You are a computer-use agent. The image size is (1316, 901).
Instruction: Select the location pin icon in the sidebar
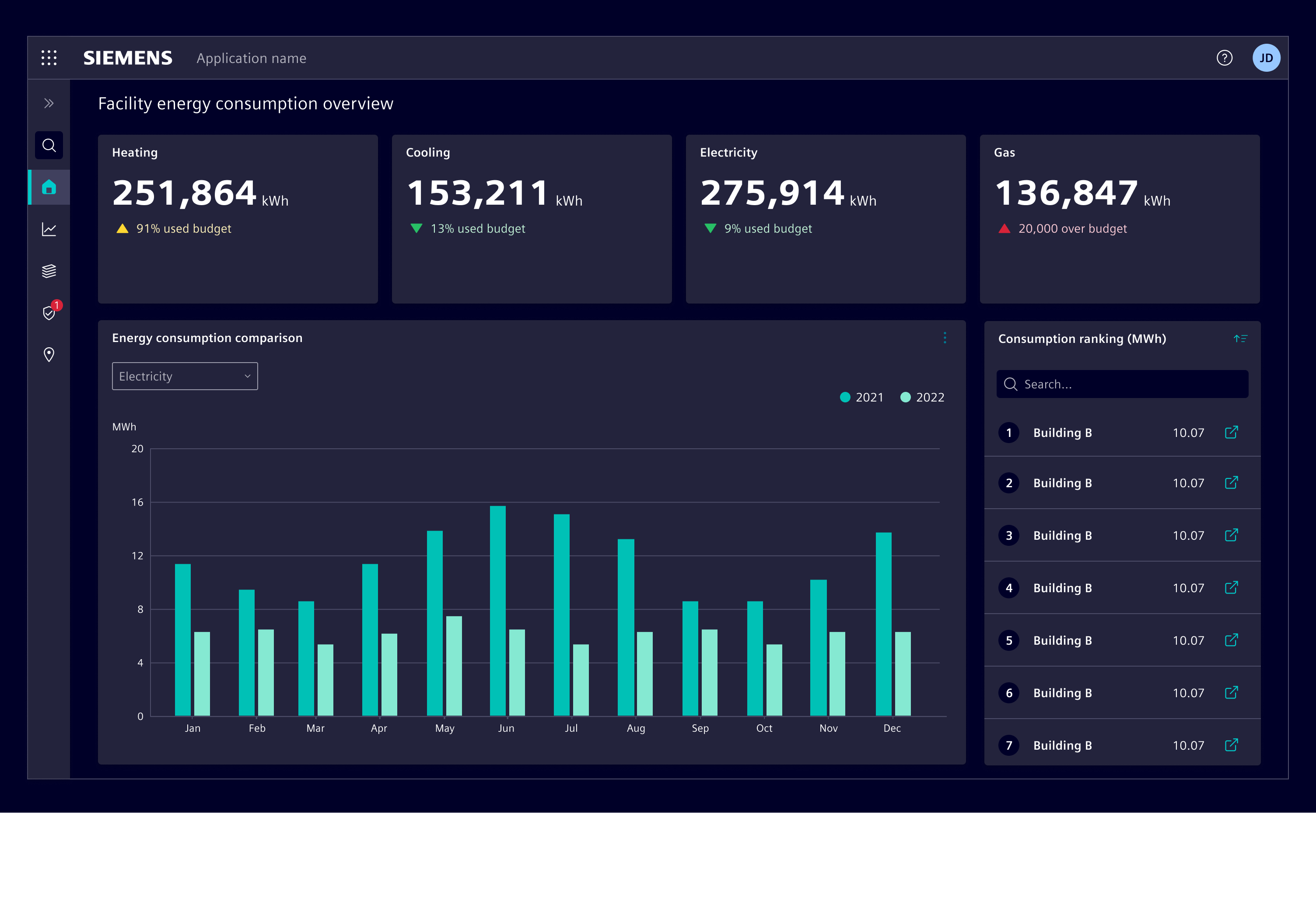[49, 355]
